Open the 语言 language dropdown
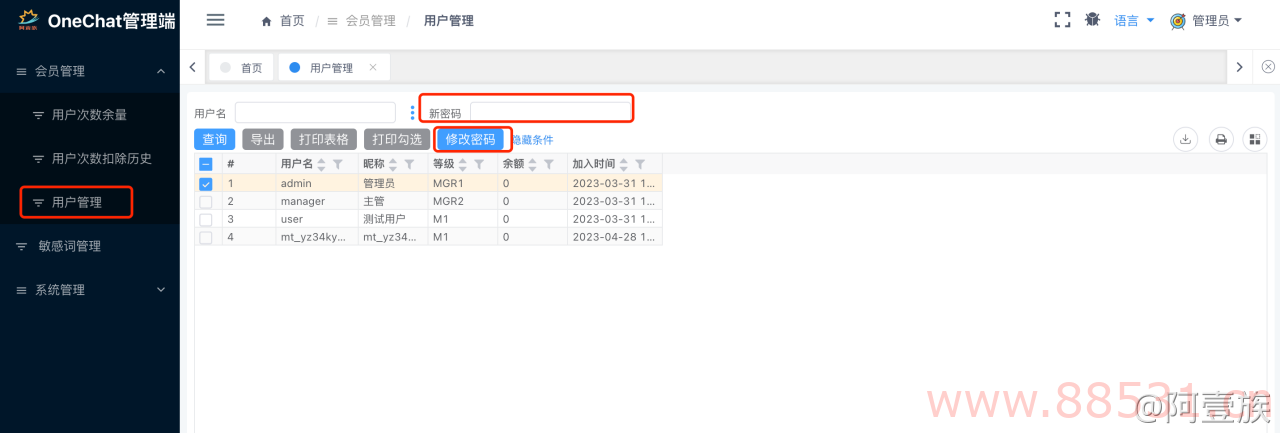The image size is (1280, 433). click(x=1135, y=20)
